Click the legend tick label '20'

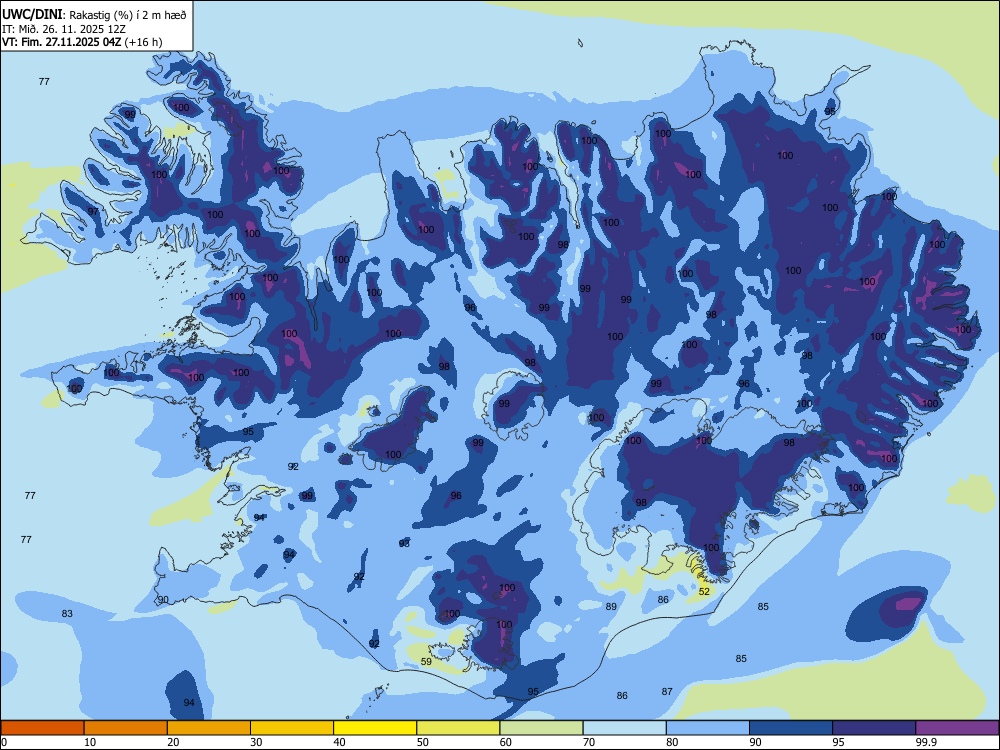point(173,742)
